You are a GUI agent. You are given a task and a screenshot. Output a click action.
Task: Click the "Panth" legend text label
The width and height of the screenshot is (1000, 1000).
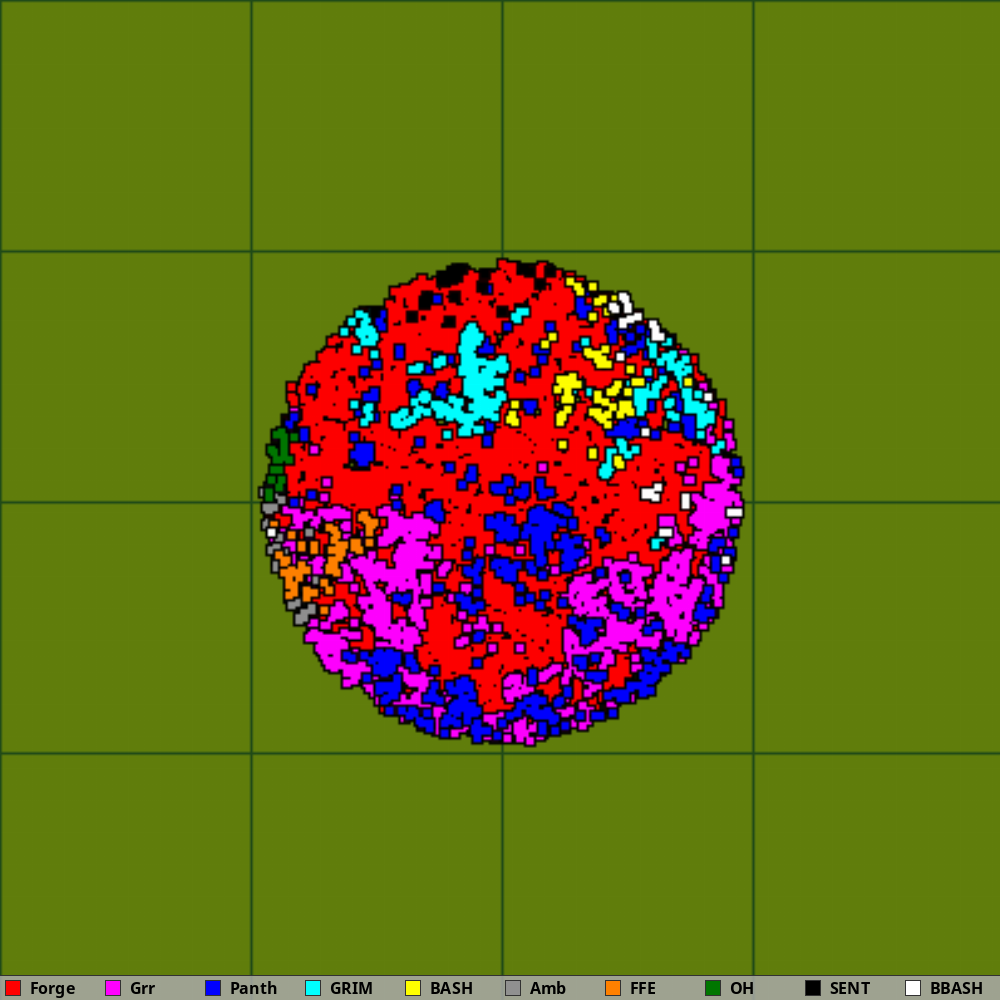point(253,988)
